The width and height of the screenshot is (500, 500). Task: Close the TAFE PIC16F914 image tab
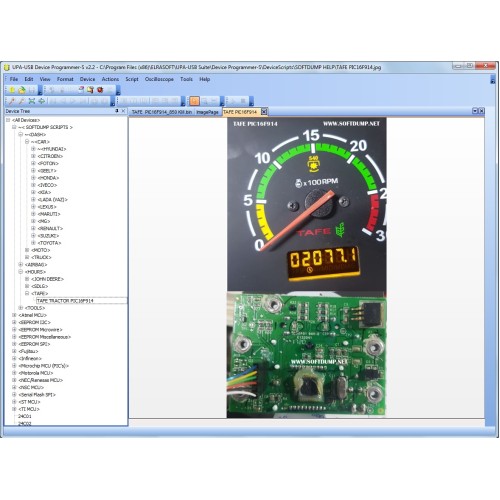pos(264,112)
